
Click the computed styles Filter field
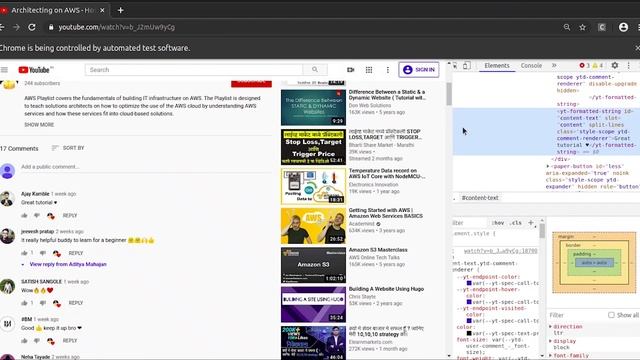click(x=577, y=315)
